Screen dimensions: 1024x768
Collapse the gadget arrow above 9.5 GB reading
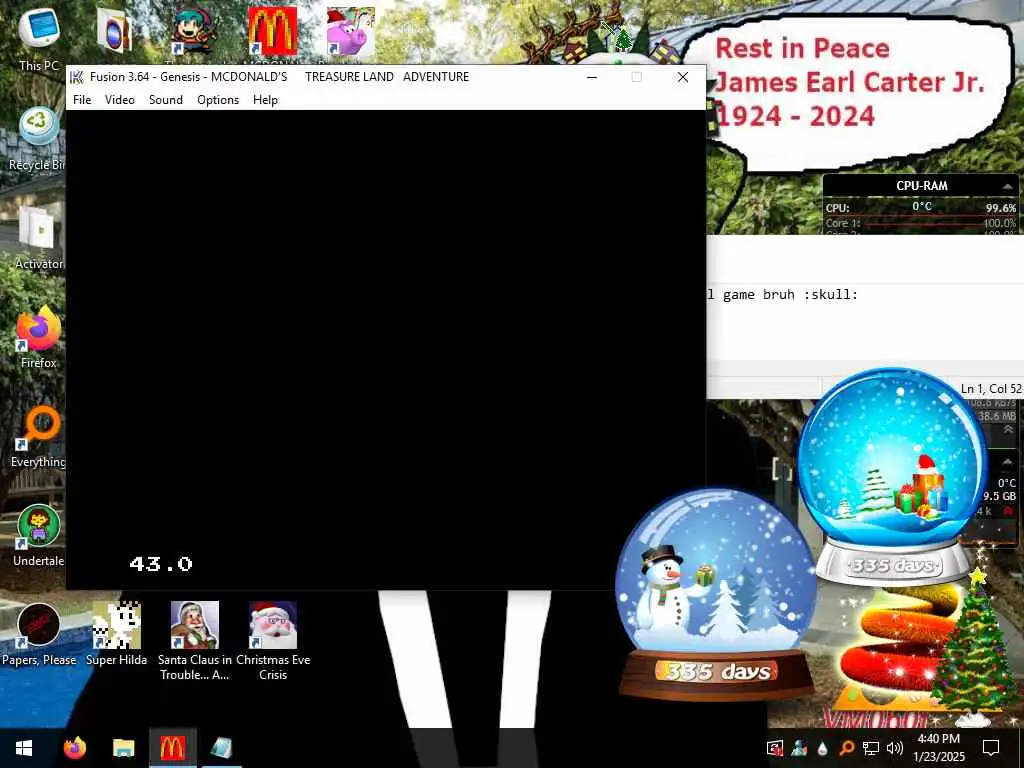pyautogui.click(x=1008, y=462)
